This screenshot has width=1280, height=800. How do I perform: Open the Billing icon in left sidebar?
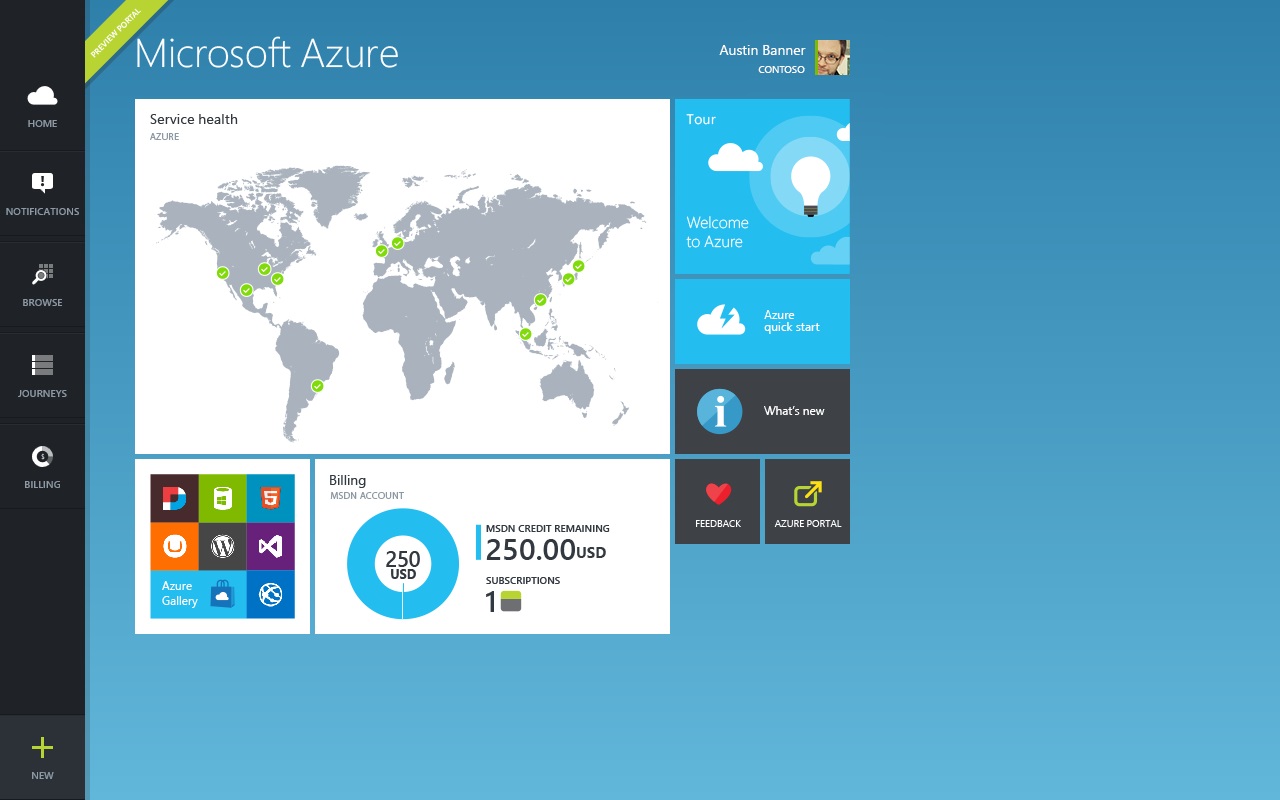tap(42, 457)
